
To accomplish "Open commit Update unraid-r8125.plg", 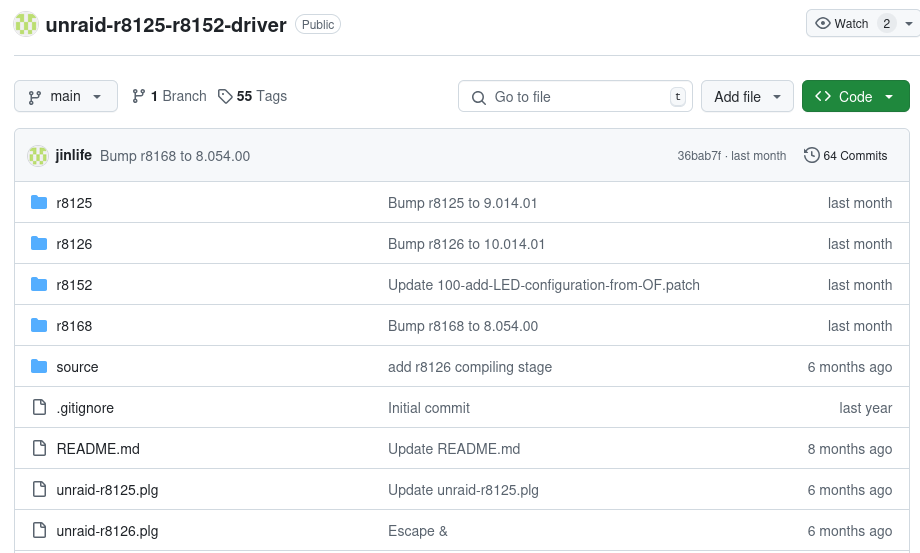I will point(464,490).
